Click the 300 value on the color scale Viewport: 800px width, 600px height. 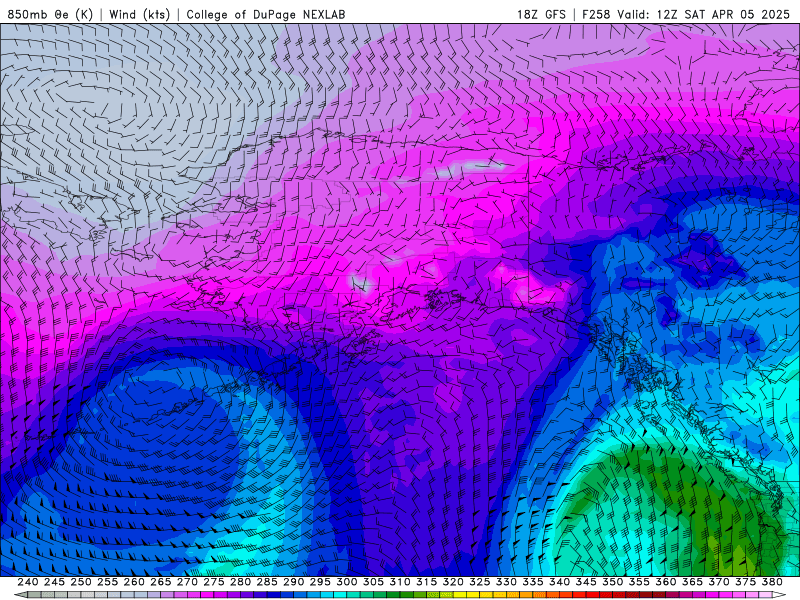(x=346, y=582)
